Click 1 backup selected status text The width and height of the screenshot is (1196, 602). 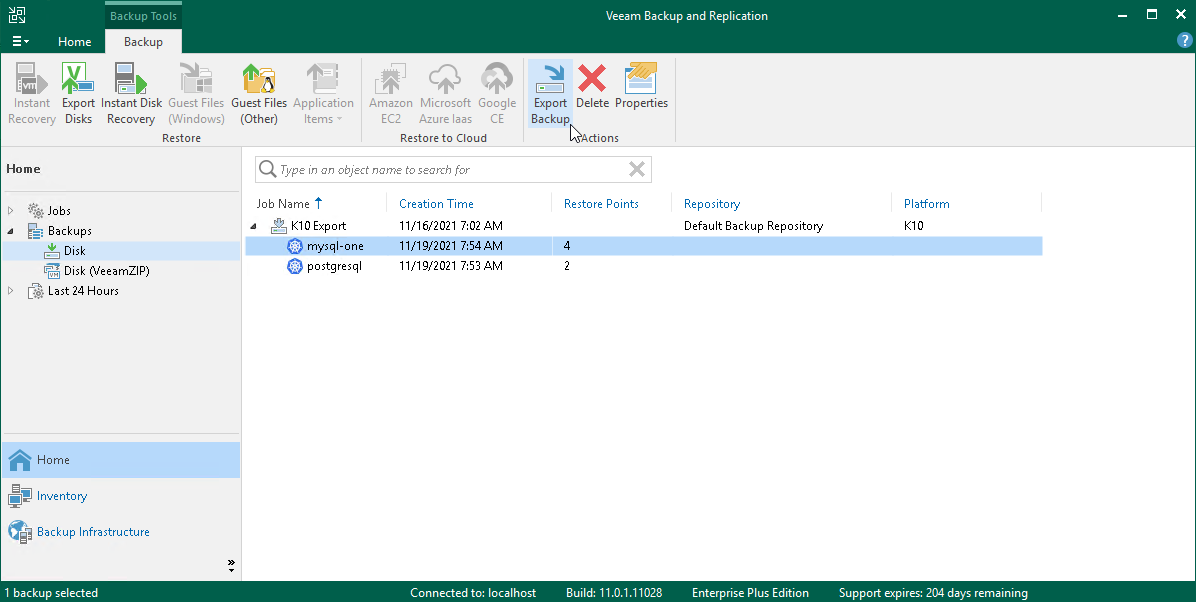point(51,593)
